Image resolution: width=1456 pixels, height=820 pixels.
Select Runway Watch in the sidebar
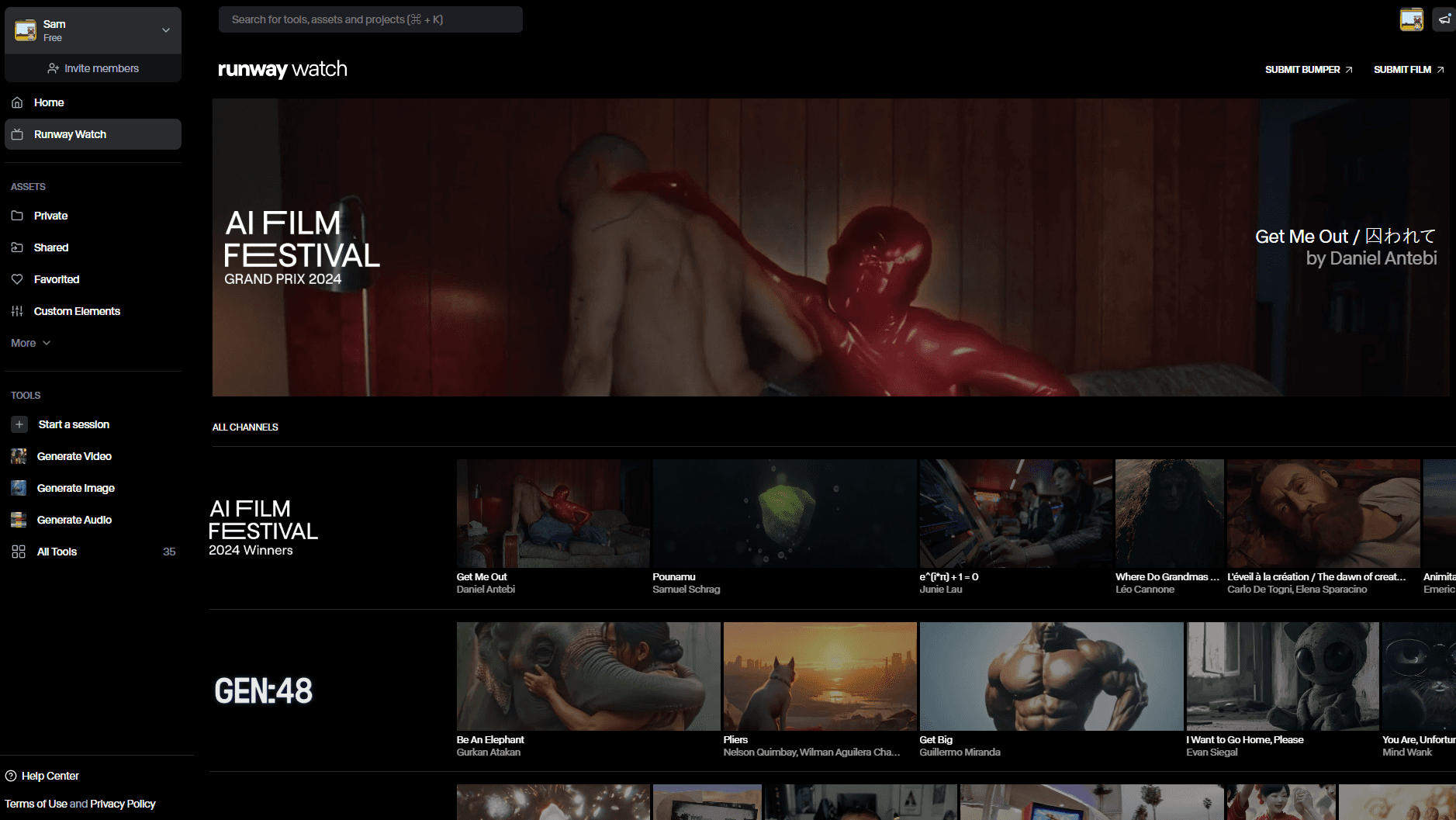coord(93,134)
